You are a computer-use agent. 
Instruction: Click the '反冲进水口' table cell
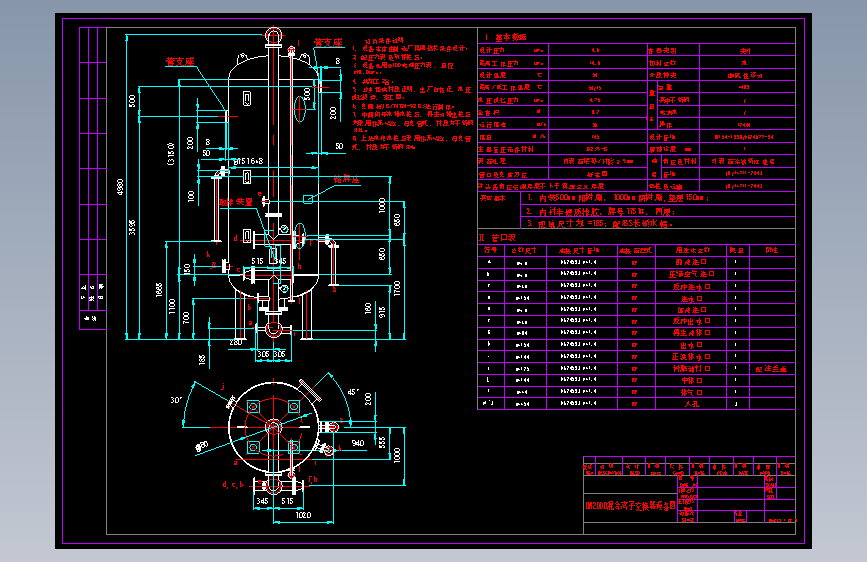[692, 287]
